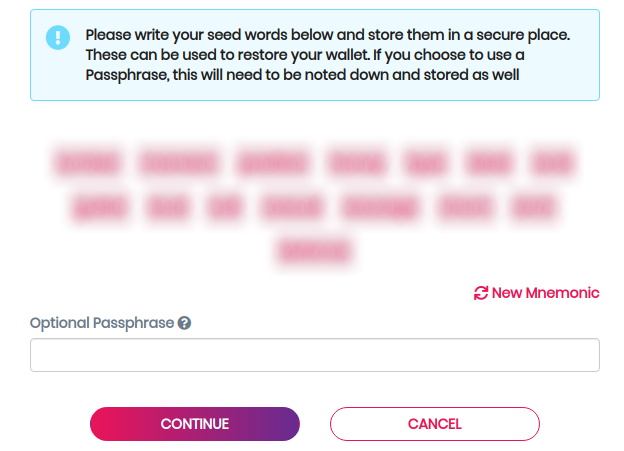The width and height of the screenshot is (624, 451).
Task: Select the fifth blurred seed word in the middle row
Action: pyautogui.click(x=379, y=207)
